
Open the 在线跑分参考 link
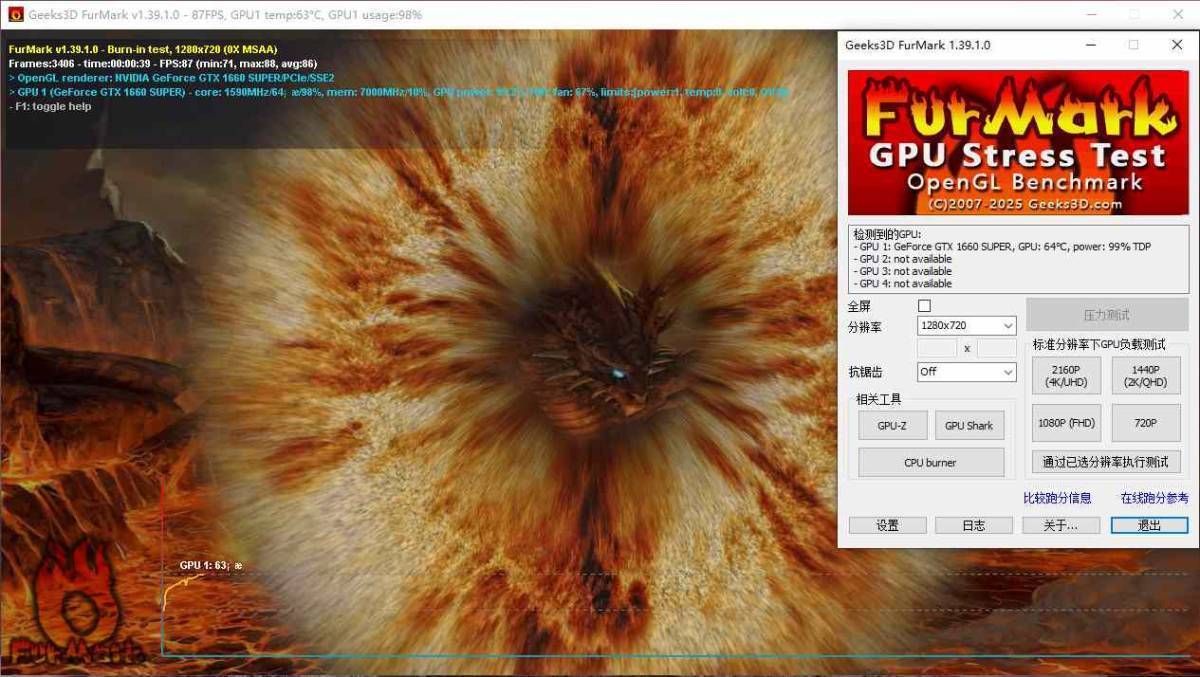point(1154,498)
